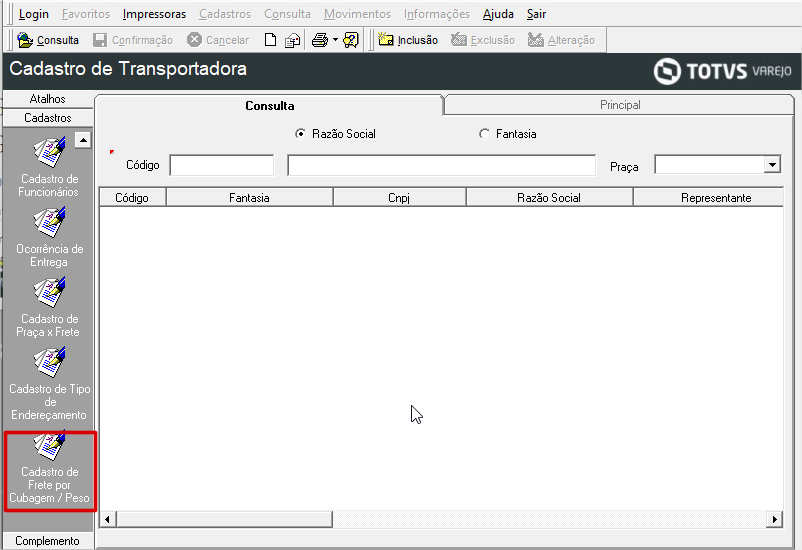Image resolution: width=802 pixels, height=550 pixels.
Task: Click the grid scroll left arrow
Action: (x=107, y=519)
